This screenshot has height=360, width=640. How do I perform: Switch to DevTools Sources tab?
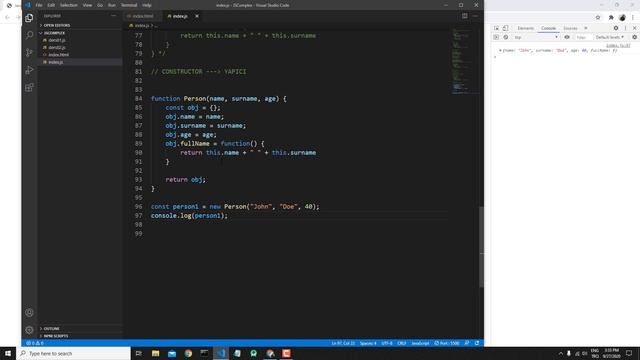570,28
